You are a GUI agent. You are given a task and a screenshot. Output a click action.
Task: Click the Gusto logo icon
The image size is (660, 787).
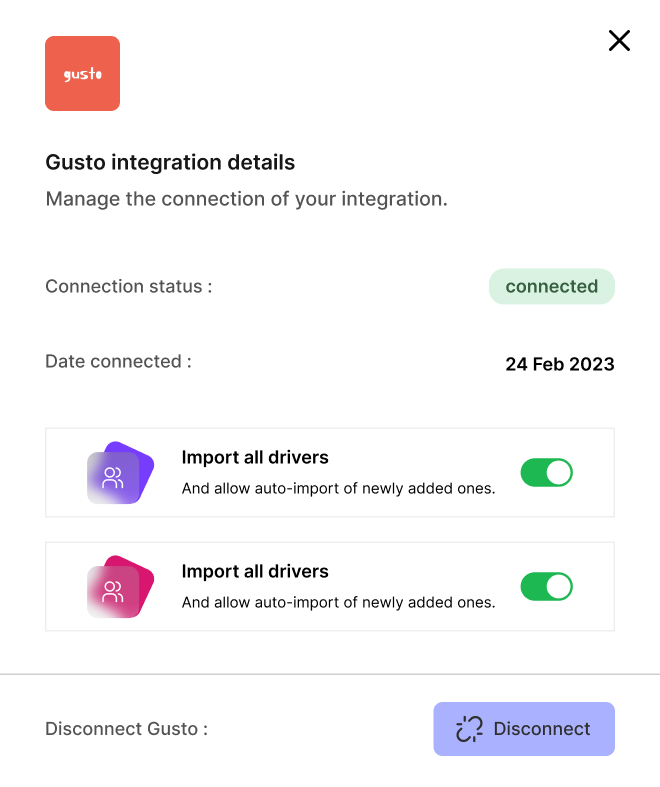point(82,73)
